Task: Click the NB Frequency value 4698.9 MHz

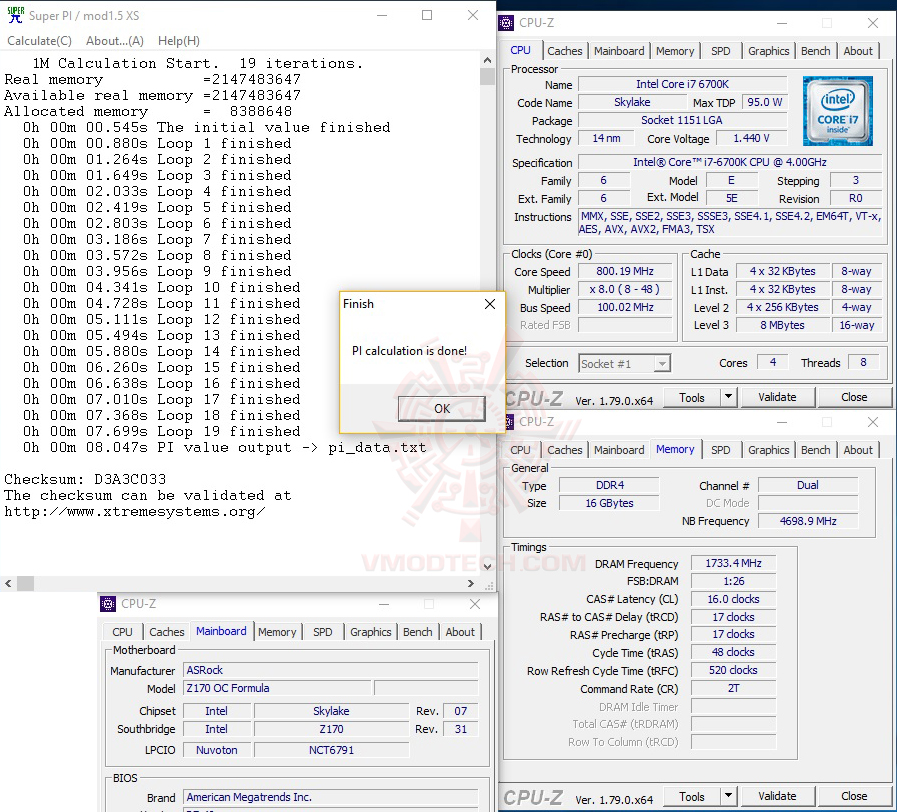Action: pyautogui.click(x=808, y=521)
